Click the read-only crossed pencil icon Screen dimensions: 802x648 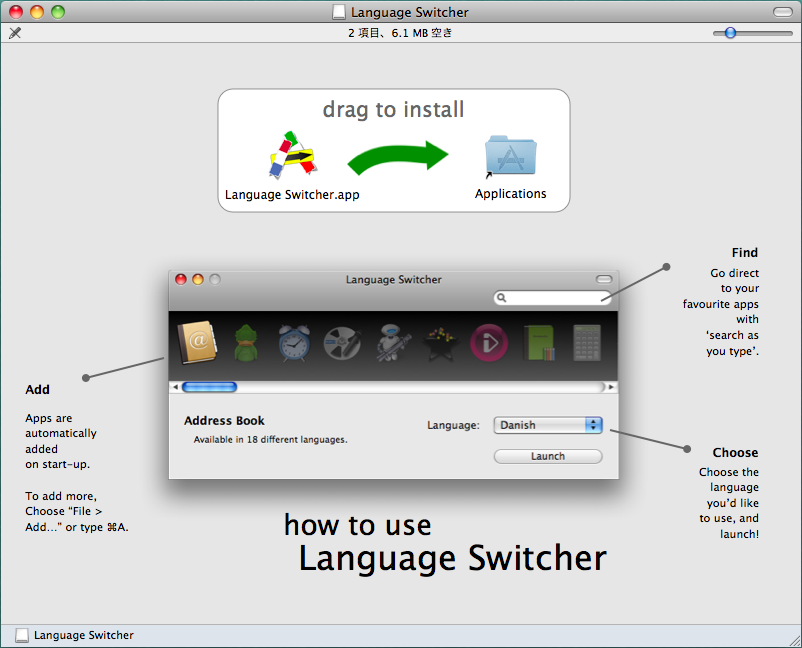click(x=15, y=33)
